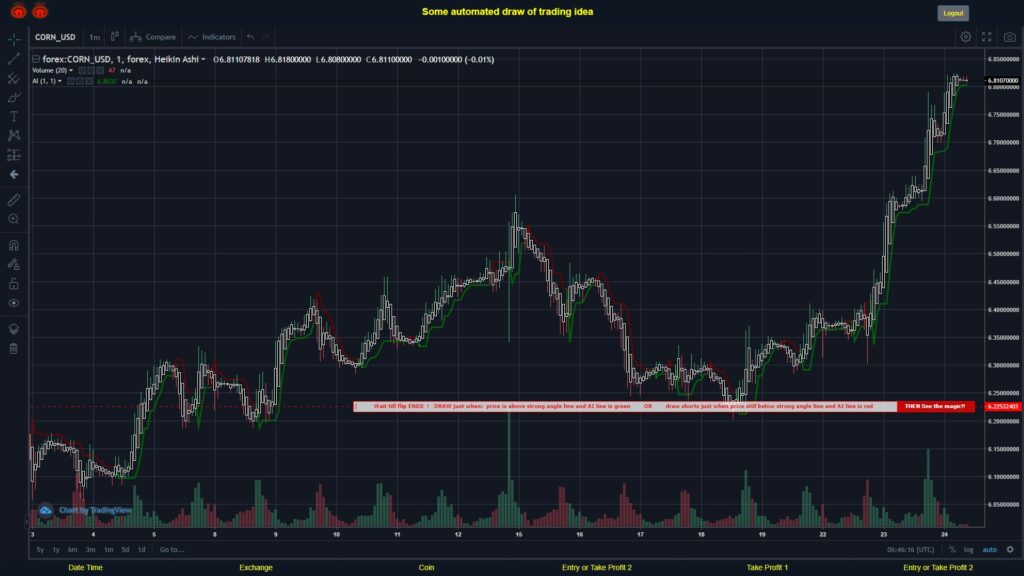
Task: Click the Chart by TradingView link
Action: (95, 510)
